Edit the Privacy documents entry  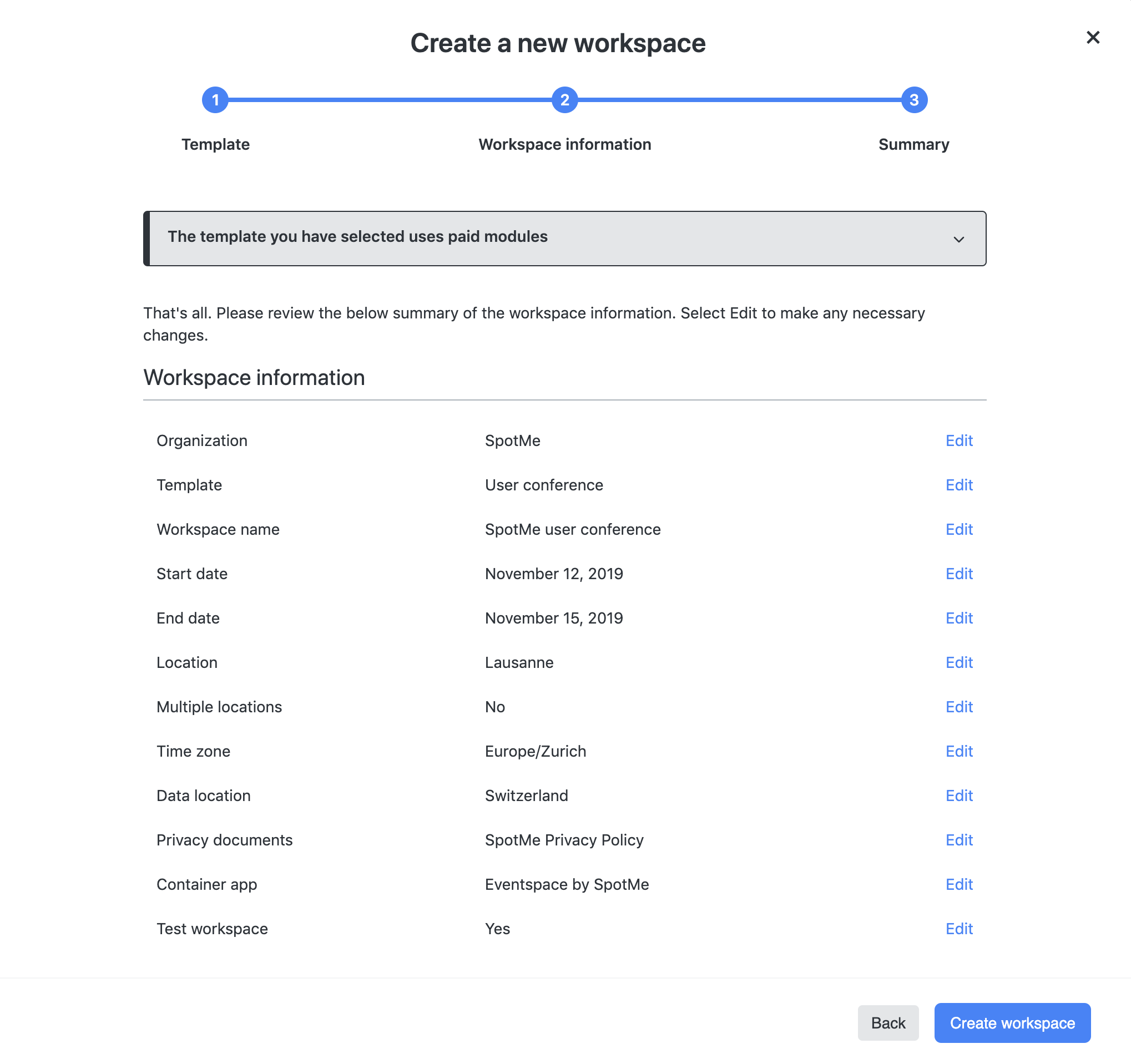[958, 840]
